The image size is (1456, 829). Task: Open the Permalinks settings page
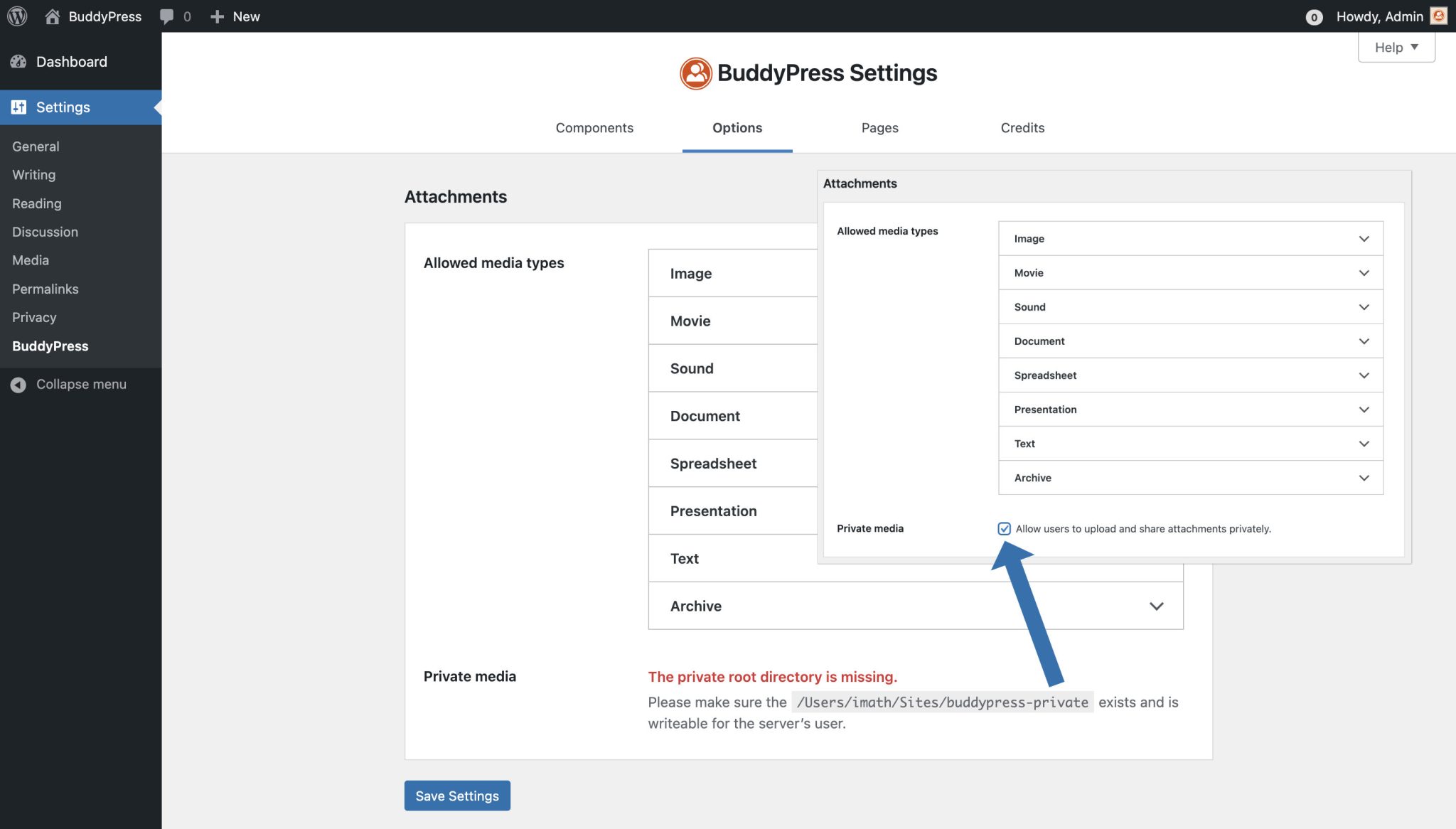pyautogui.click(x=45, y=289)
